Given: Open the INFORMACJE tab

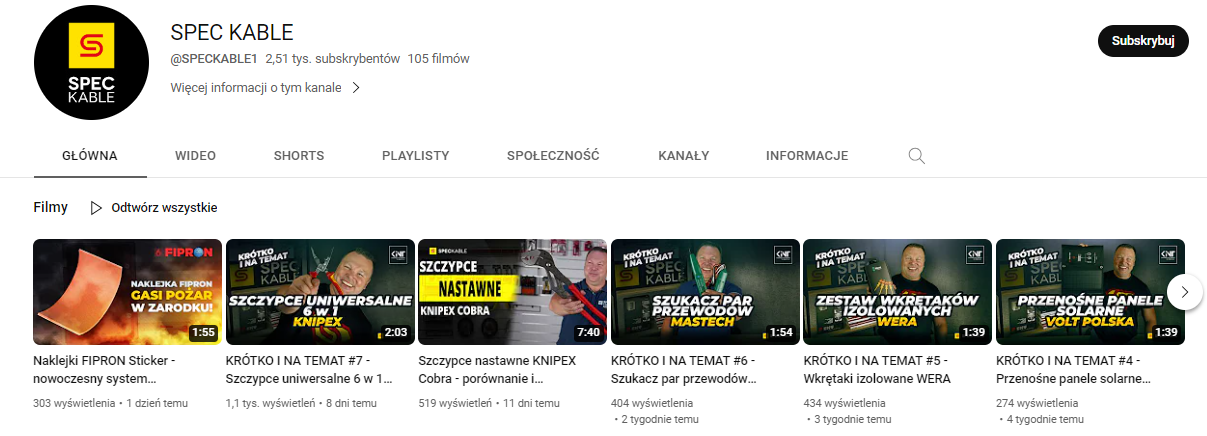Looking at the screenshot, I should click(x=807, y=156).
